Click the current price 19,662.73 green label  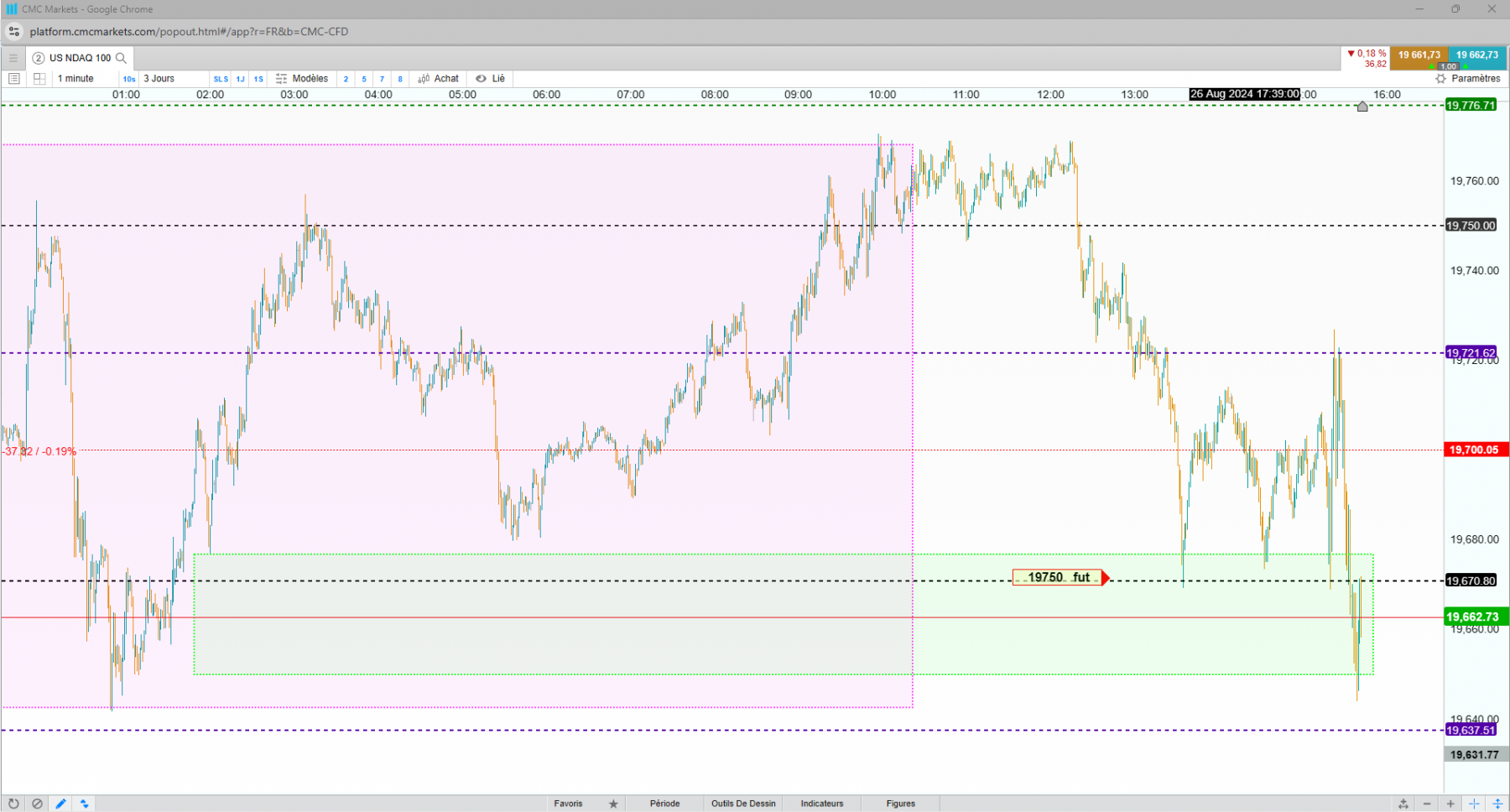(1476, 617)
